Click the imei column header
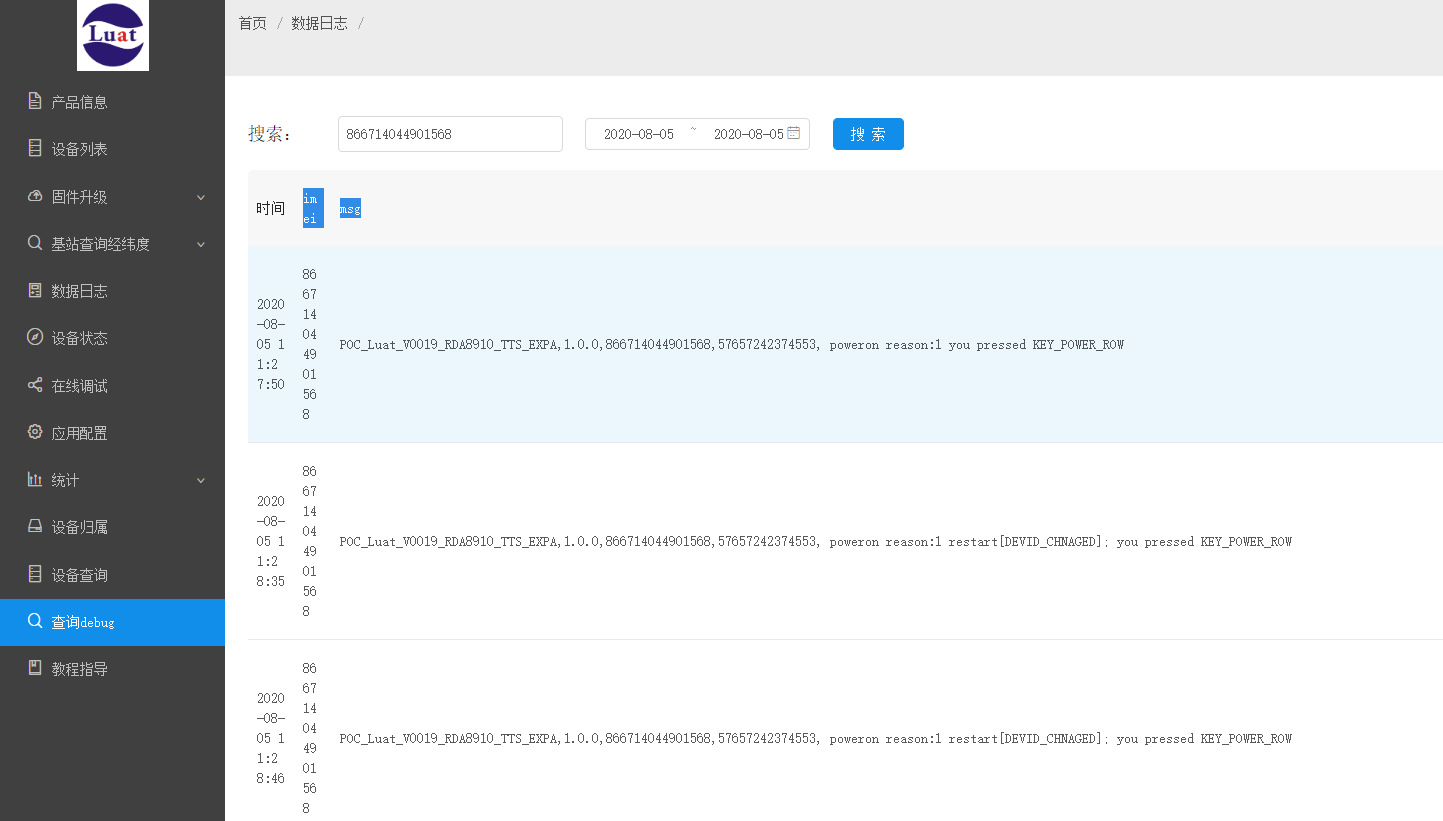Viewport: 1443px width, 821px height. click(x=313, y=208)
